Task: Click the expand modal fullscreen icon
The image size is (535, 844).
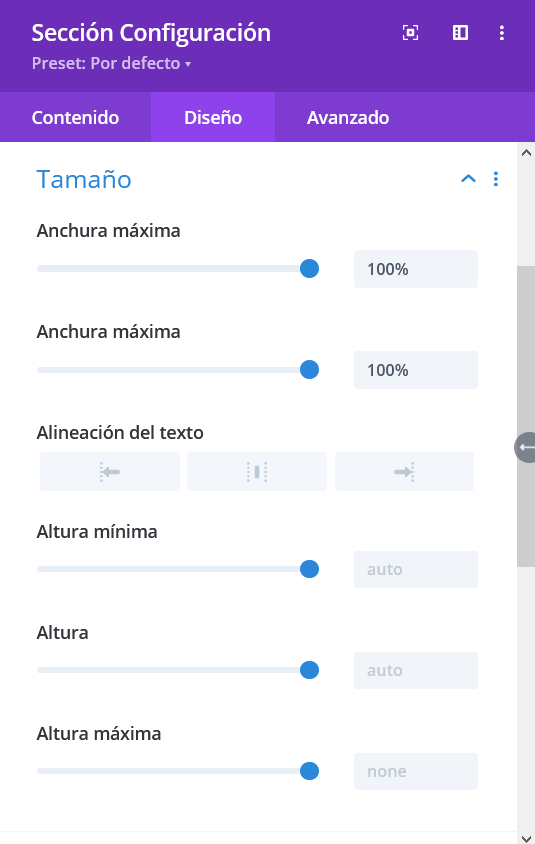Action: (x=410, y=33)
